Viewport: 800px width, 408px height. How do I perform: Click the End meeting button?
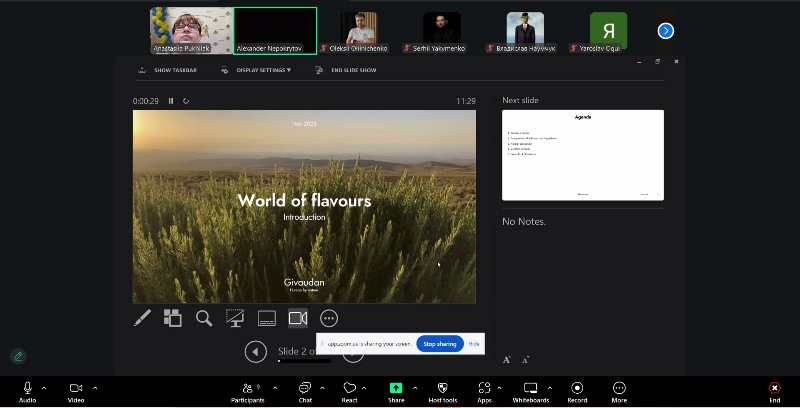click(774, 392)
